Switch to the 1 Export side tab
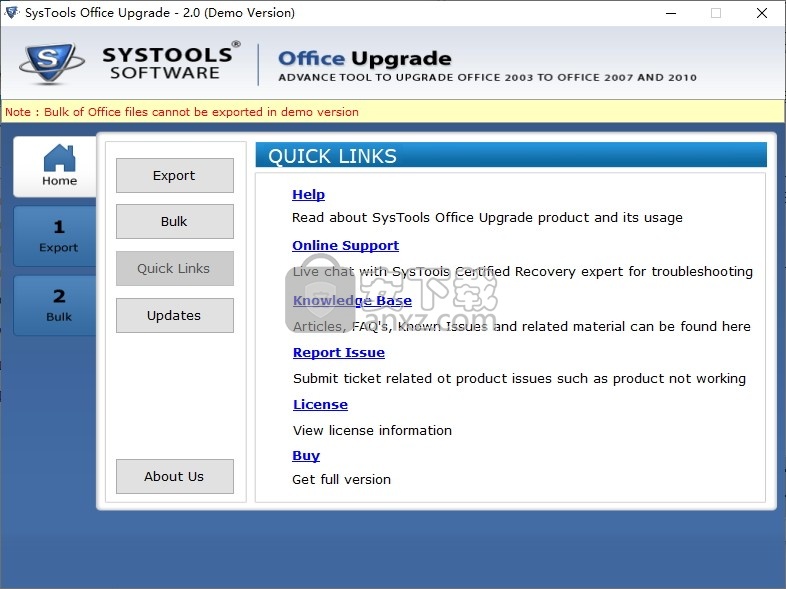This screenshot has width=786, height=589. pos(55,236)
